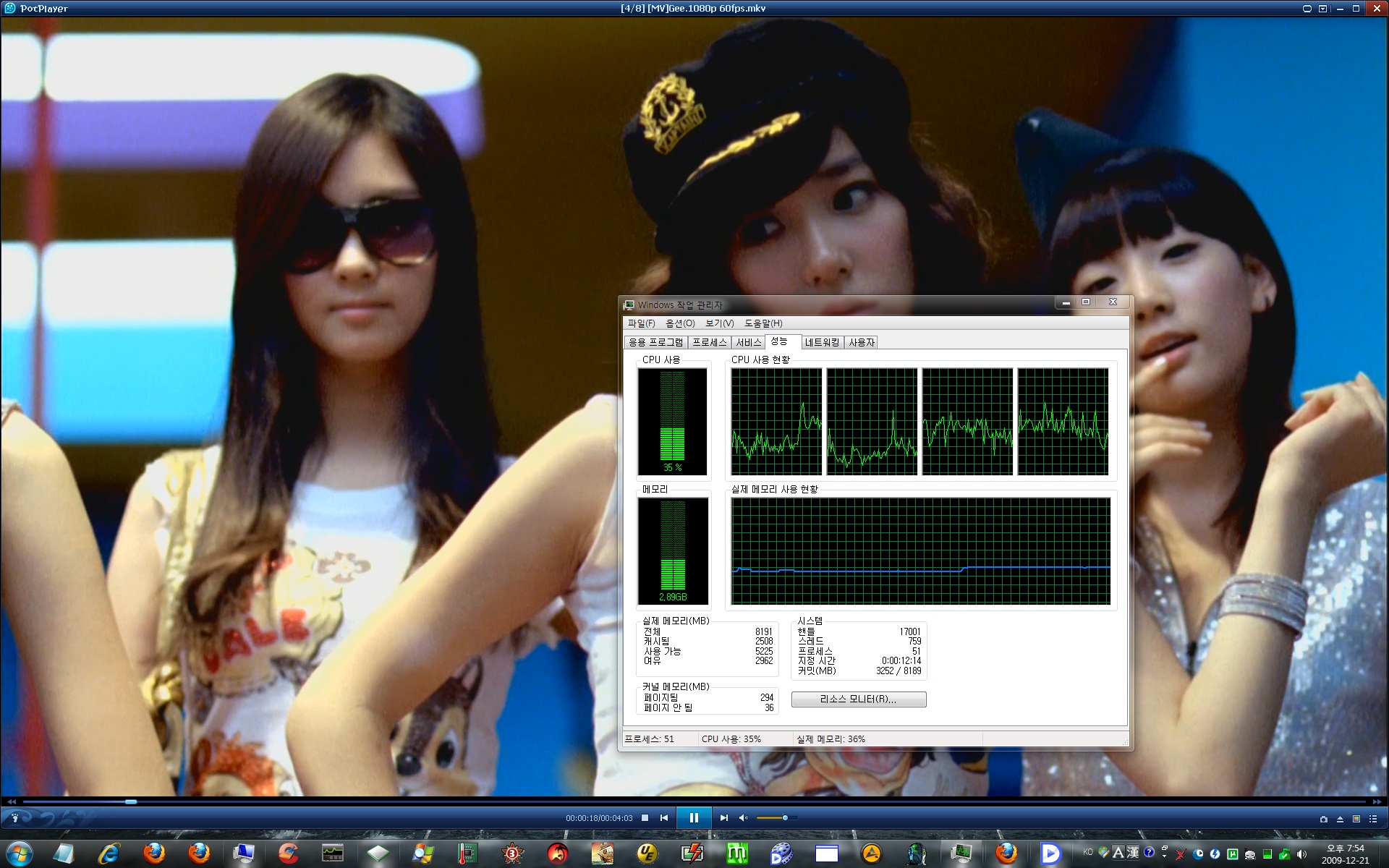Skip to the next track
This screenshot has height=868, width=1389.
tap(723, 818)
